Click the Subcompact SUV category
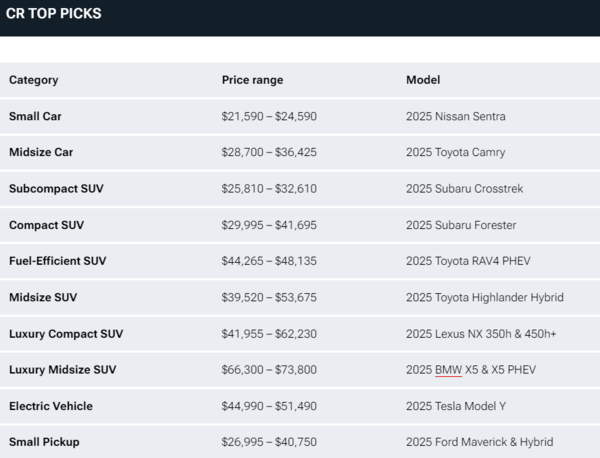600x458 pixels. 56,188
